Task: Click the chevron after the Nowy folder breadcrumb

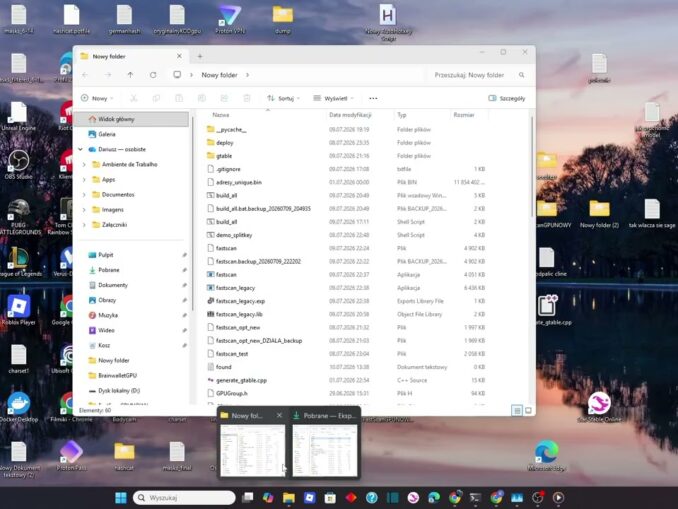Action: [247, 75]
